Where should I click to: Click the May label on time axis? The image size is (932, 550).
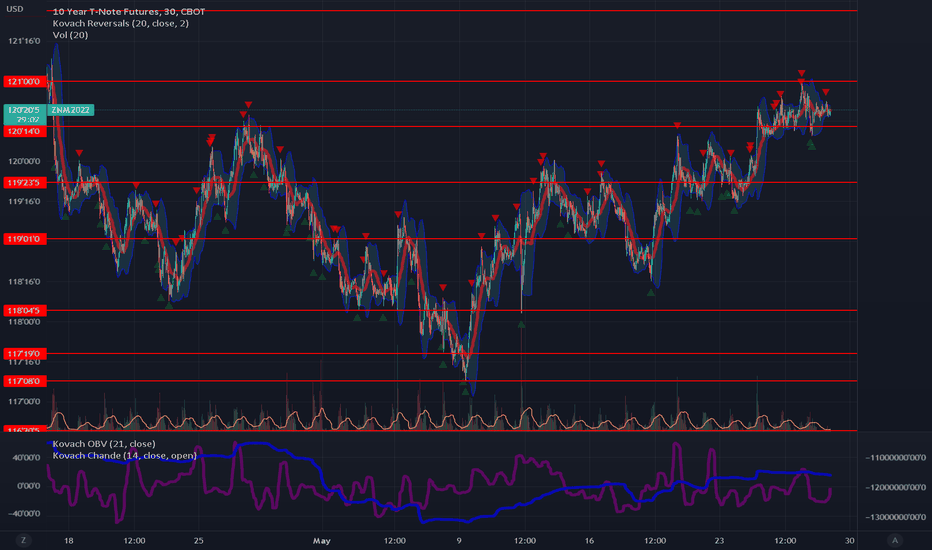322,540
